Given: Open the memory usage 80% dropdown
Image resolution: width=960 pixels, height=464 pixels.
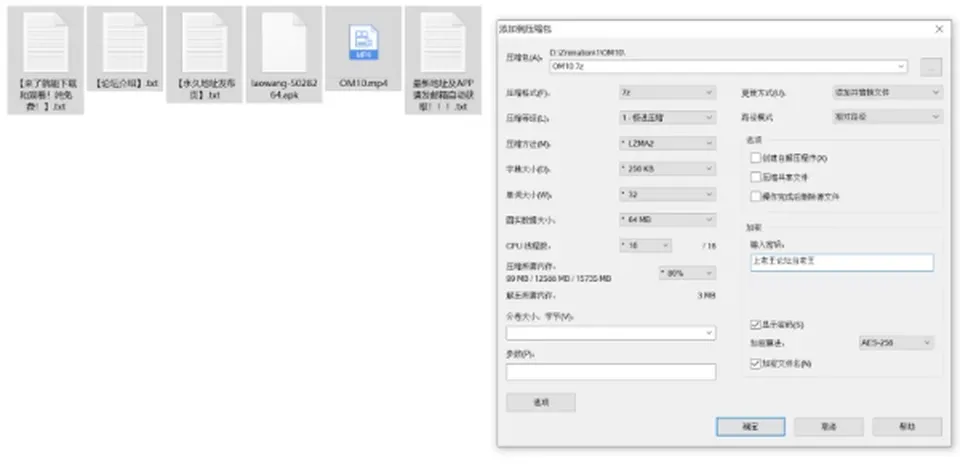Looking at the screenshot, I should [688, 273].
